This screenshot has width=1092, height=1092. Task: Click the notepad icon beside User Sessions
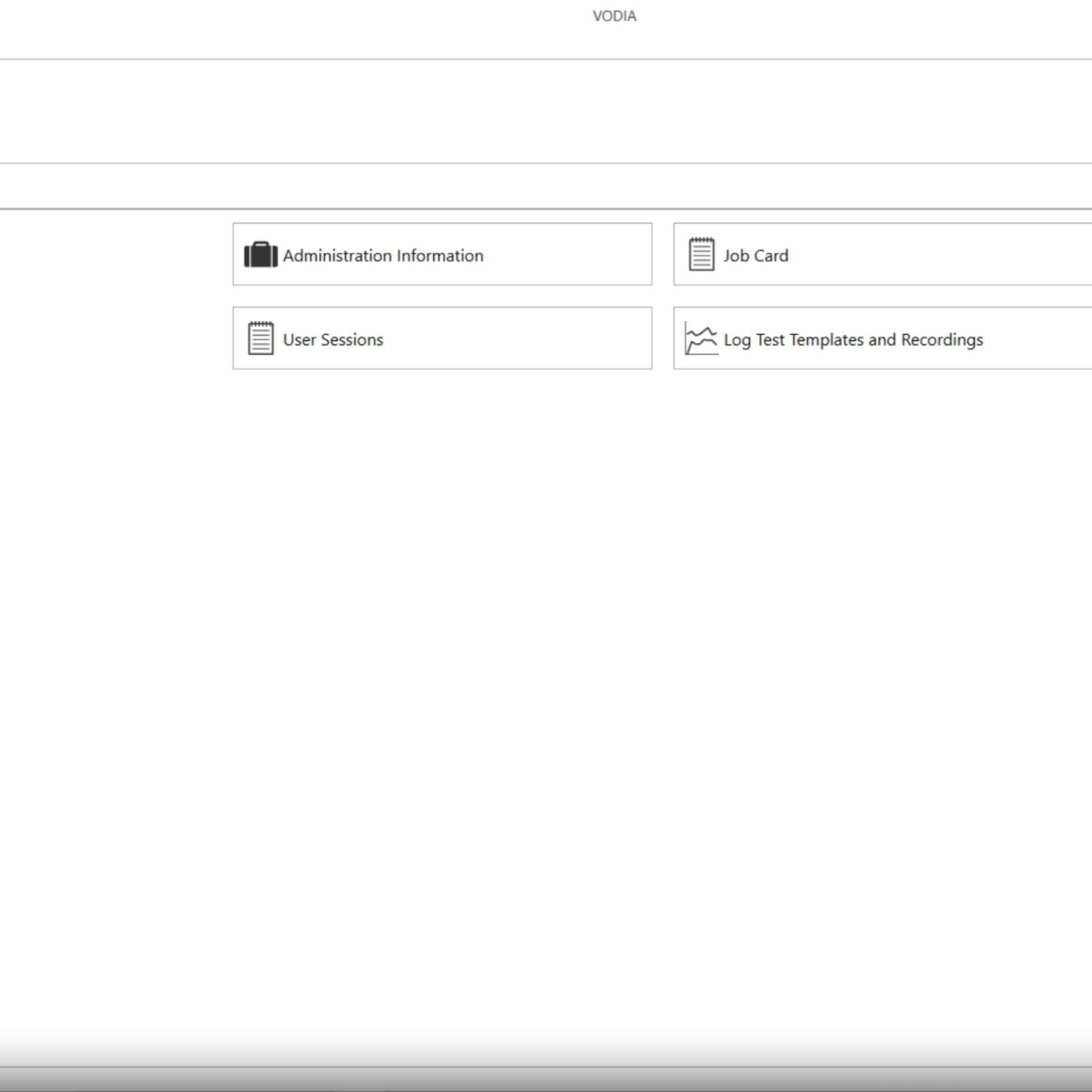click(260, 339)
